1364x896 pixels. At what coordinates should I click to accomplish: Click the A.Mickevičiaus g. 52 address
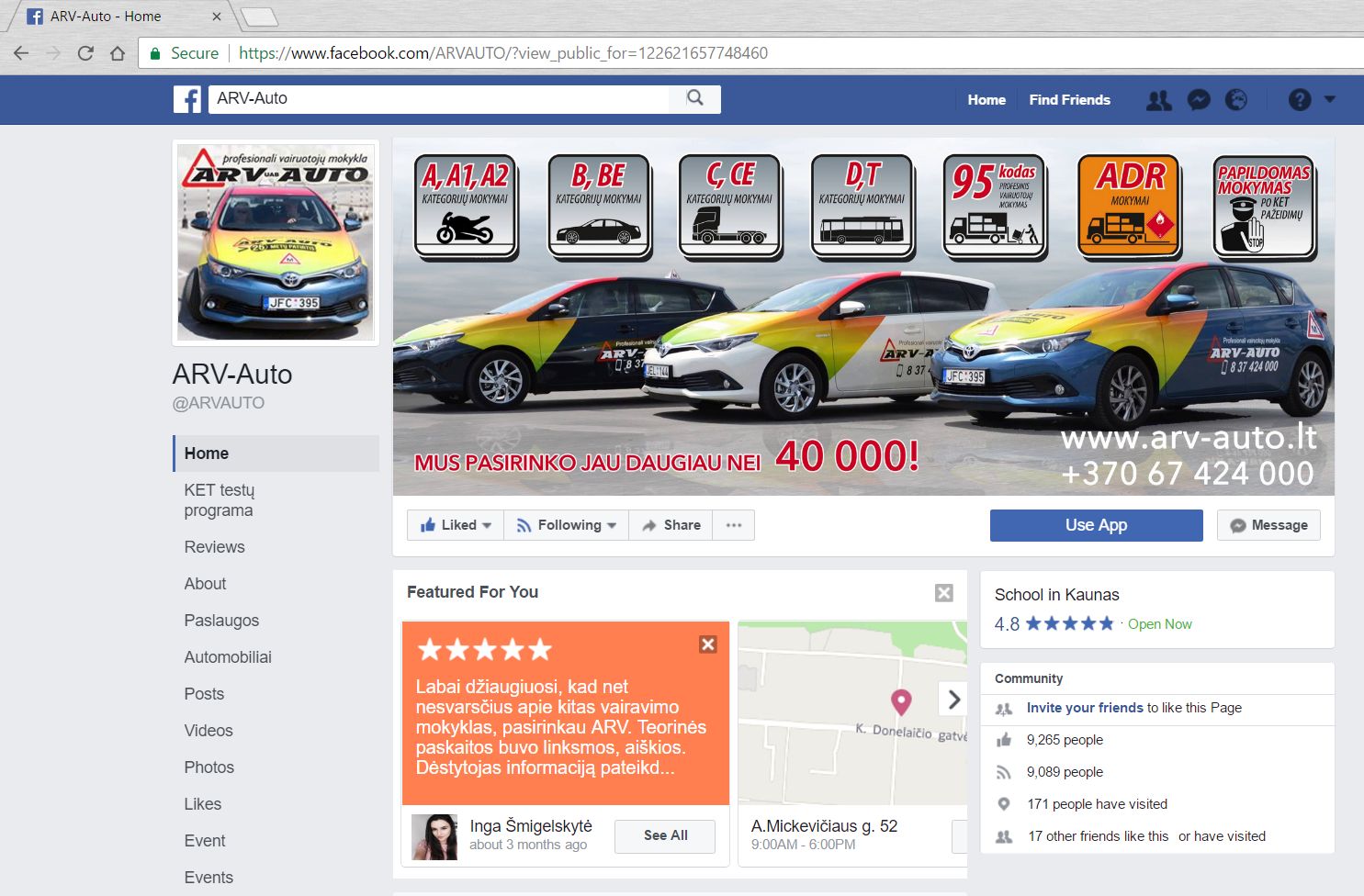click(824, 826)
